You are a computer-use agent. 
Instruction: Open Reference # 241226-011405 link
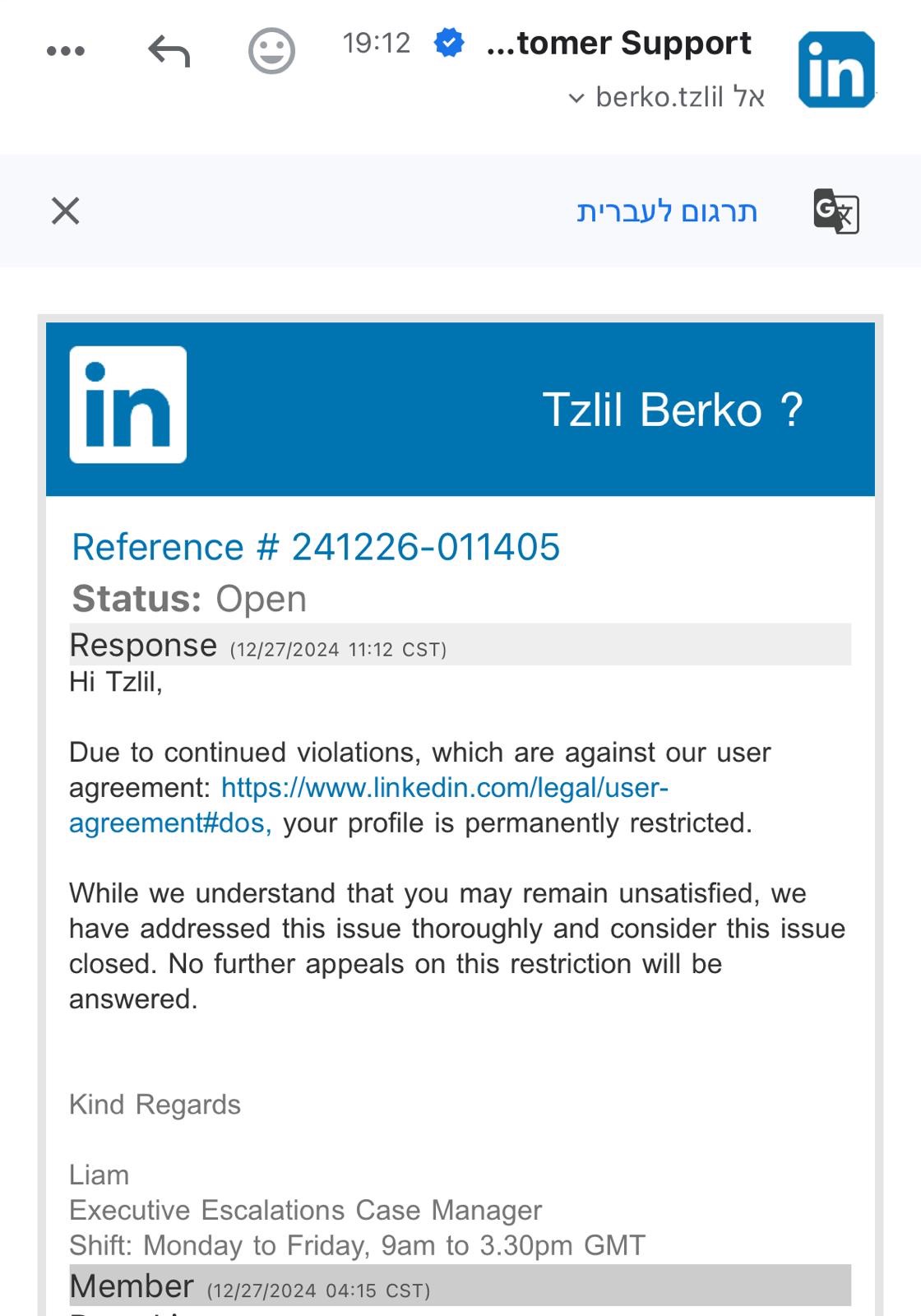coord(316,548)
